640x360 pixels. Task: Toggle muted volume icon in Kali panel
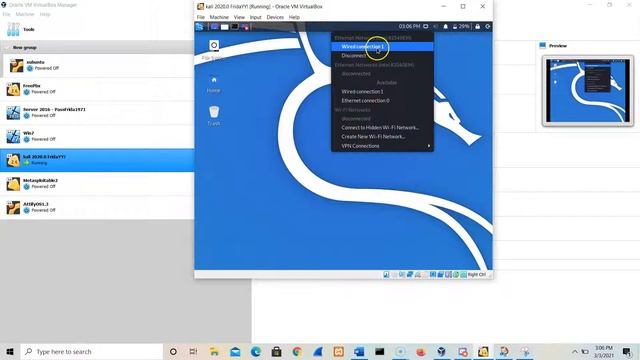436,27
